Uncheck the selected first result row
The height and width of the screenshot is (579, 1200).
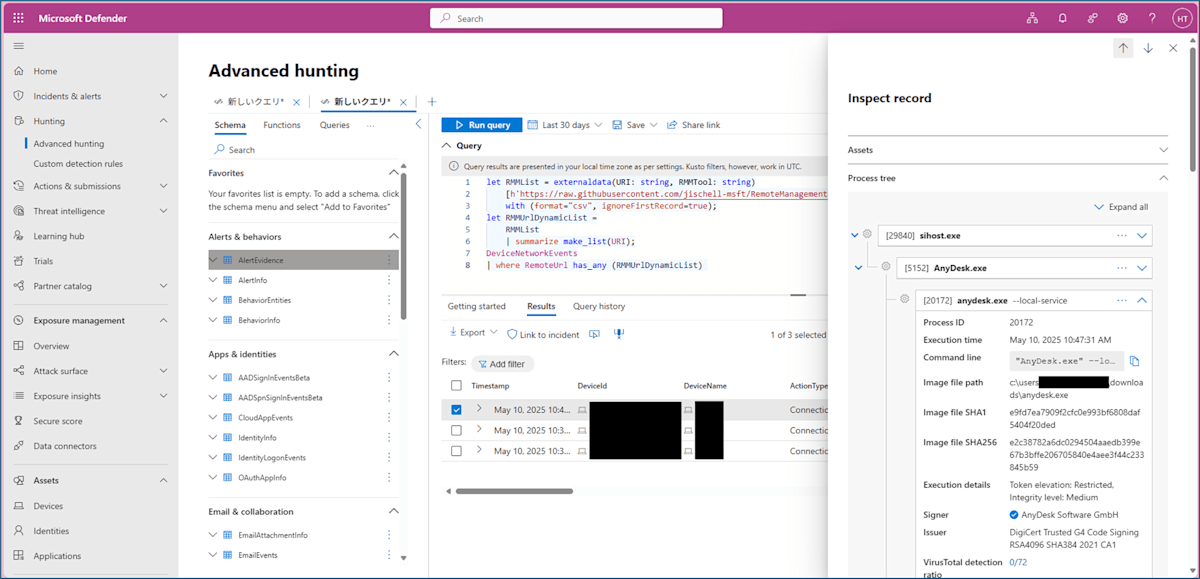pyautogui.click(x=456, y=409)
